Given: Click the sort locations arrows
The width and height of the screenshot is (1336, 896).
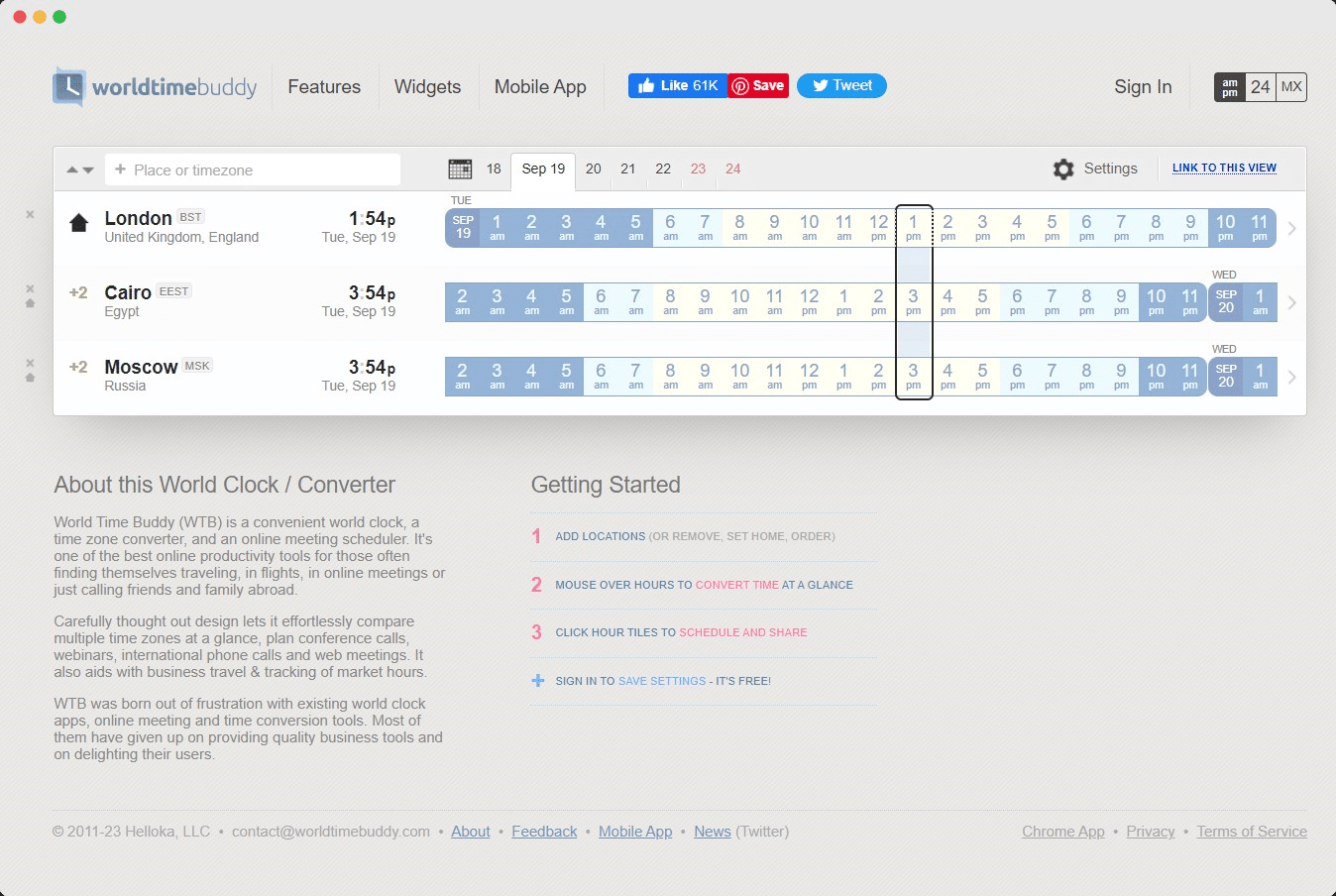Looking at the screenshot, I should point(80,169).
